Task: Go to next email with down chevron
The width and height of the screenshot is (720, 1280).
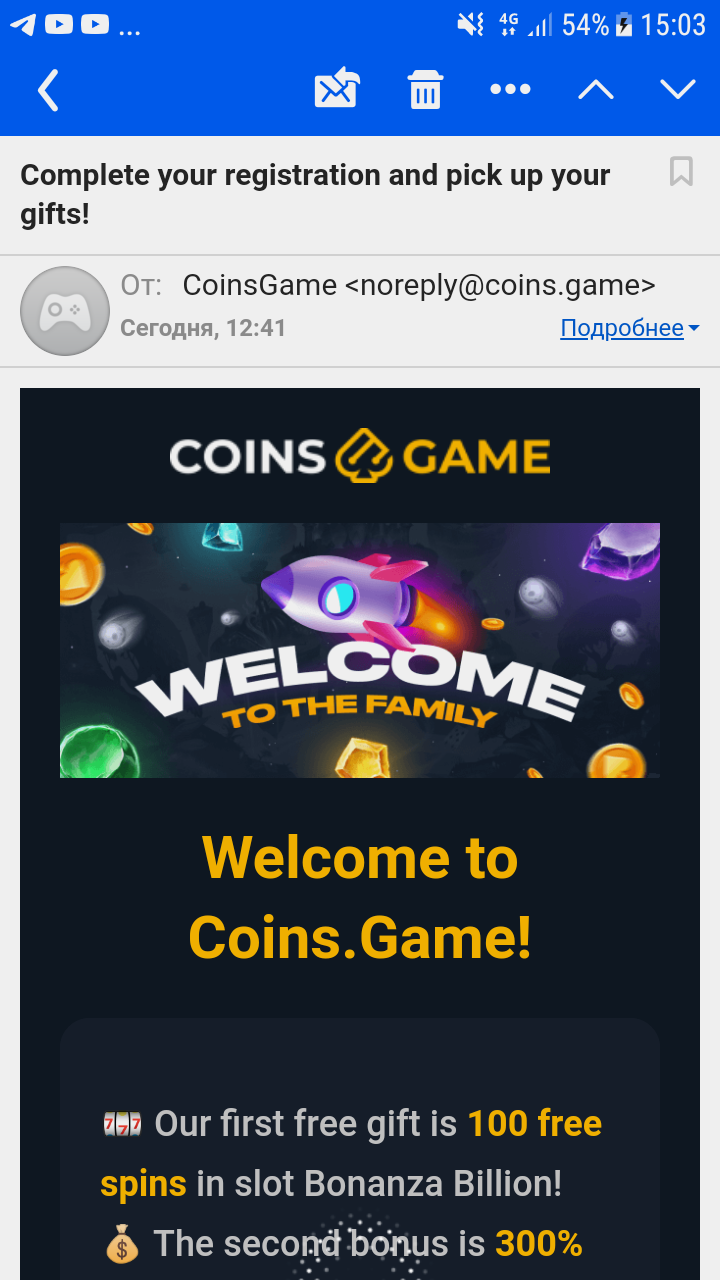Action: click(678, 90)
